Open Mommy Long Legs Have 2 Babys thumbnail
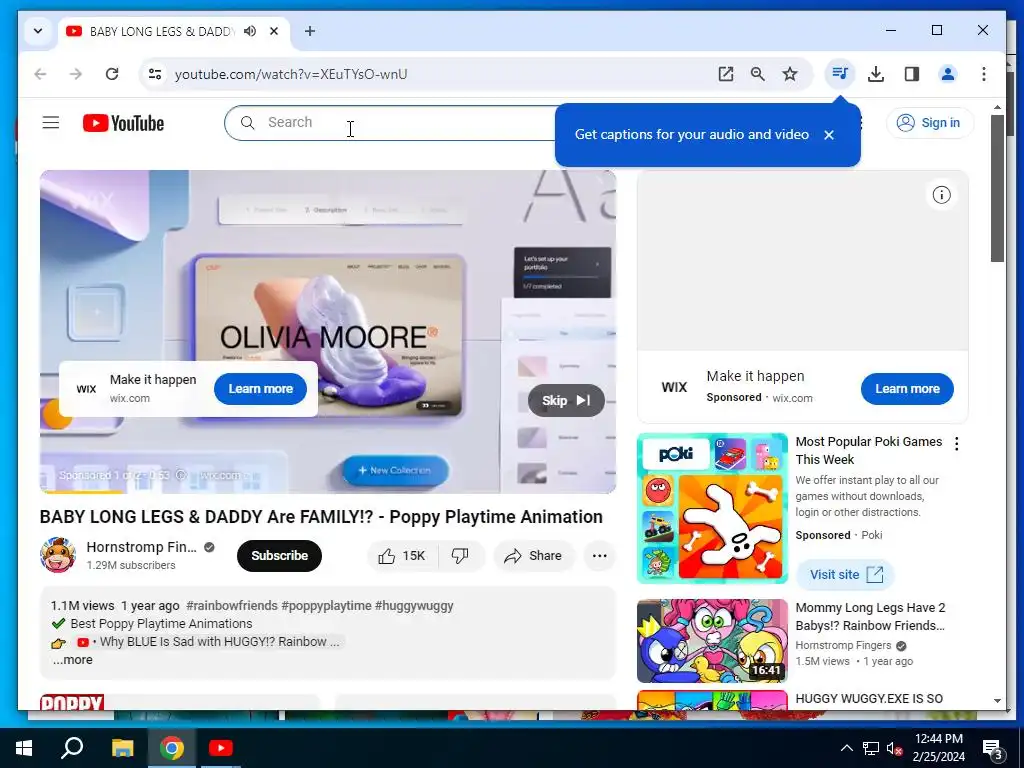This screenshot has width=1024, height=768. click(x=712, y=641)
